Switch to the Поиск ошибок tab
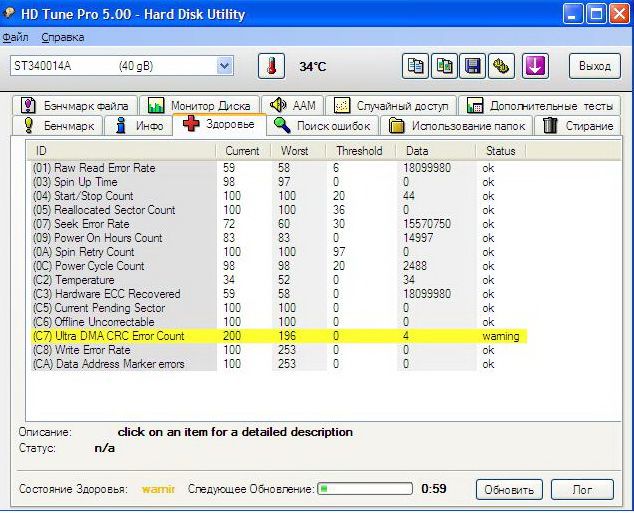The height and width of the screenshot is (513, 634). pos(323,125)
